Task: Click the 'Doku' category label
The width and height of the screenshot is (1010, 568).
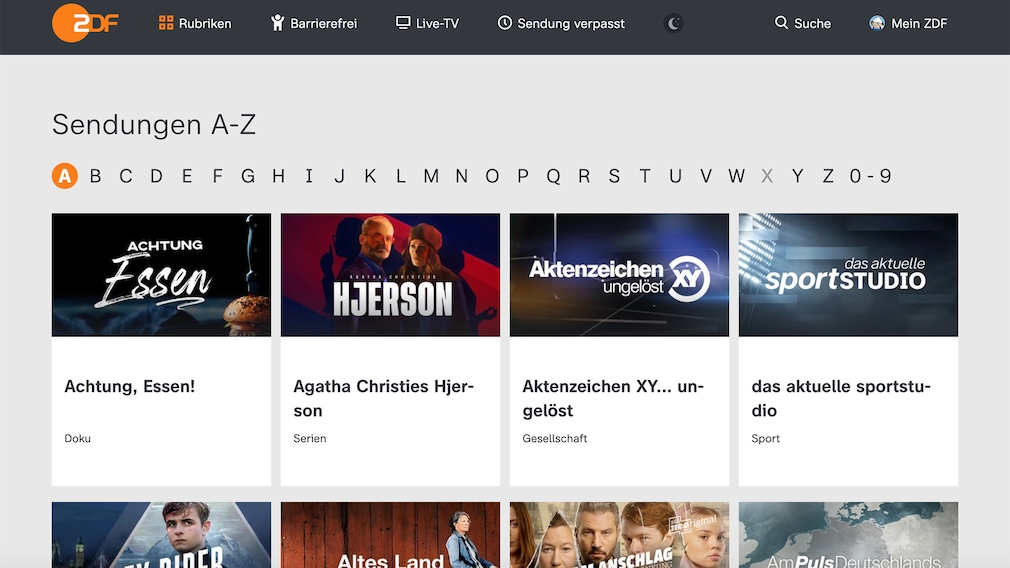Action: click(x=77, y=439)
